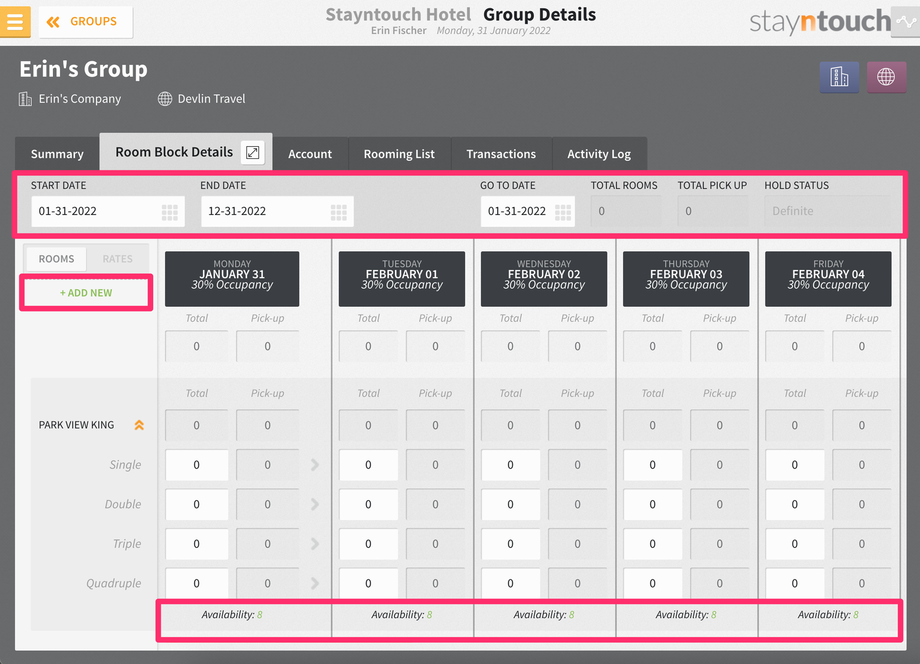Open the hamburger main menu
This screenshot has height=664, width=920.
click(15, 22)
